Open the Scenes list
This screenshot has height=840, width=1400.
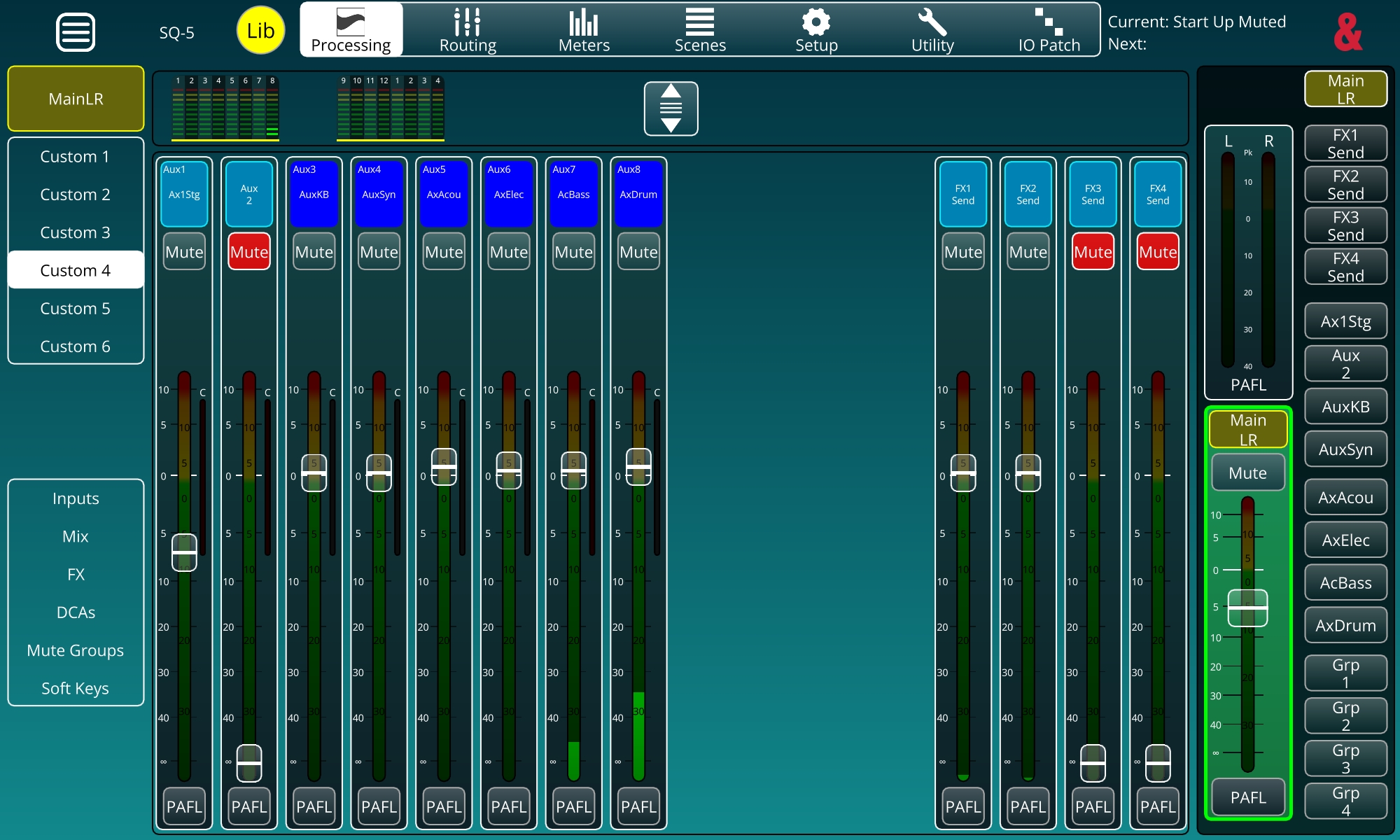[699, 29]
